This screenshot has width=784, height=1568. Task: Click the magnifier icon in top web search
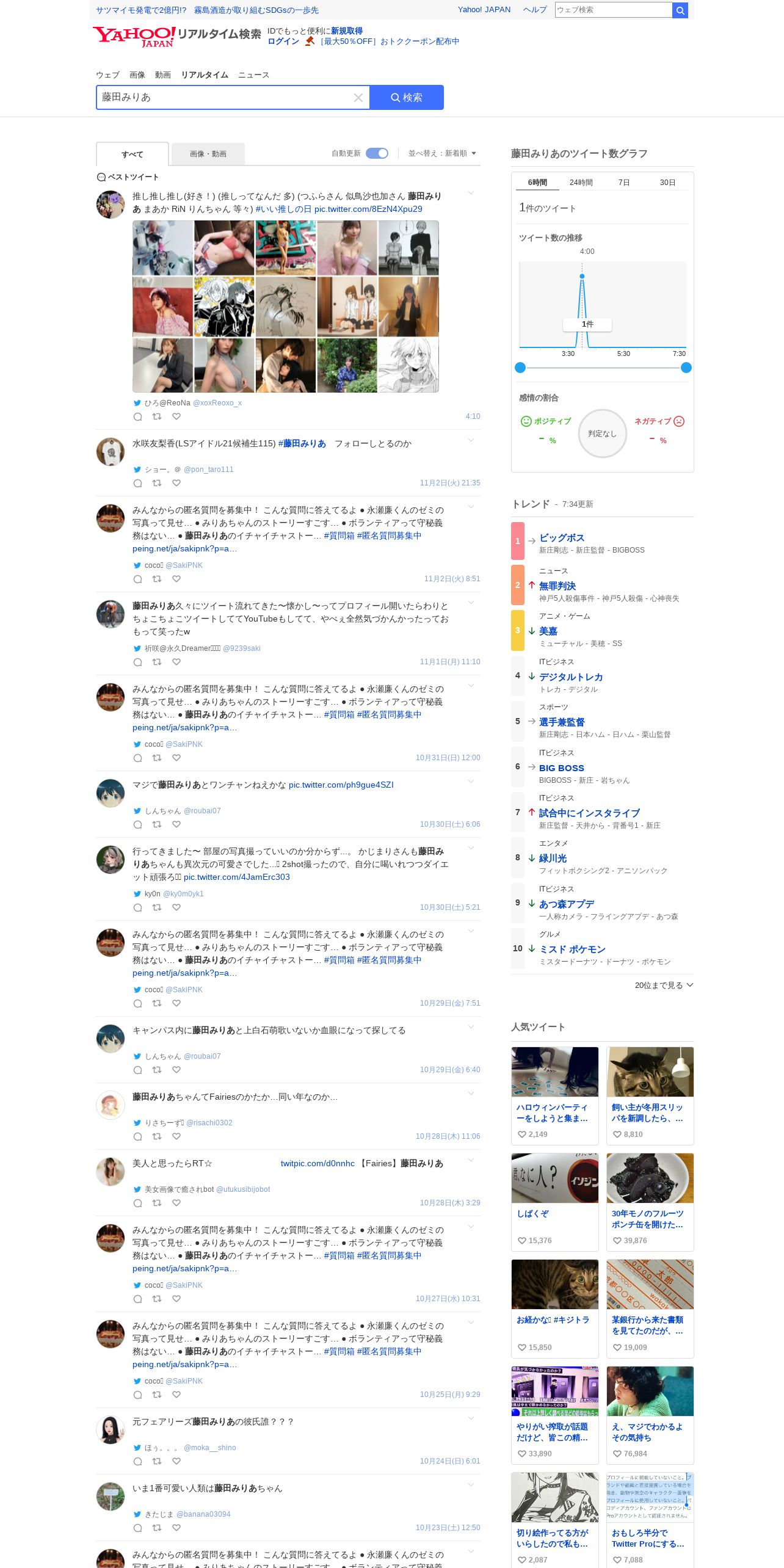680,10
